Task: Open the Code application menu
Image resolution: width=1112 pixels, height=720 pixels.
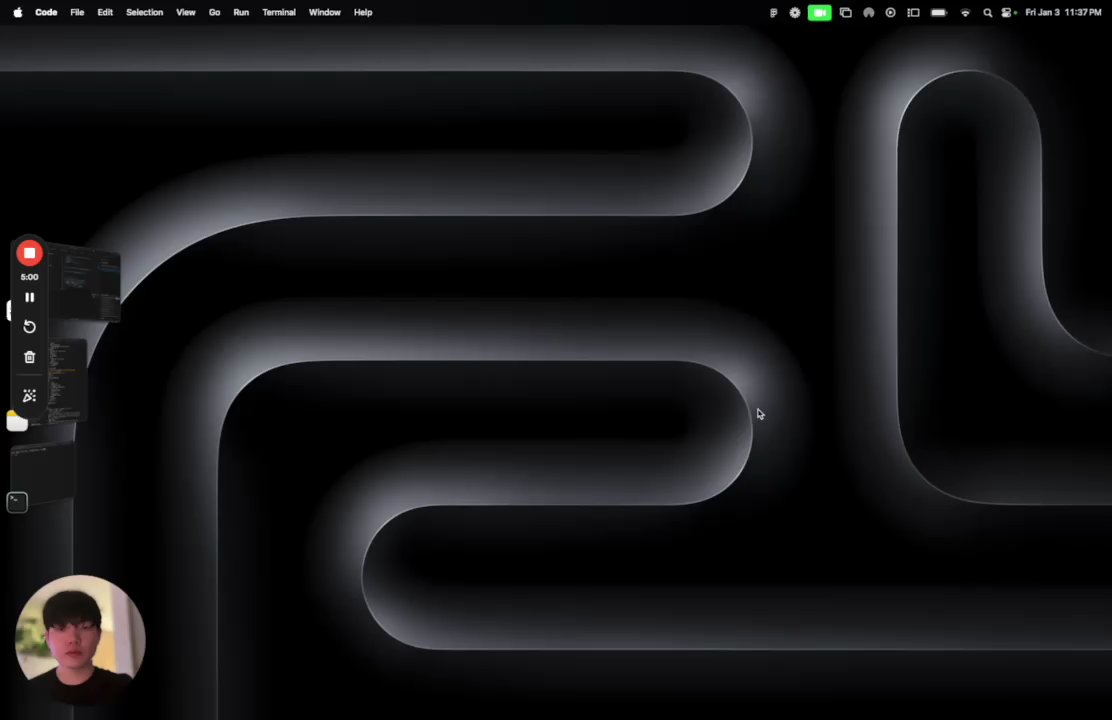Action: (x=46, y=12)
